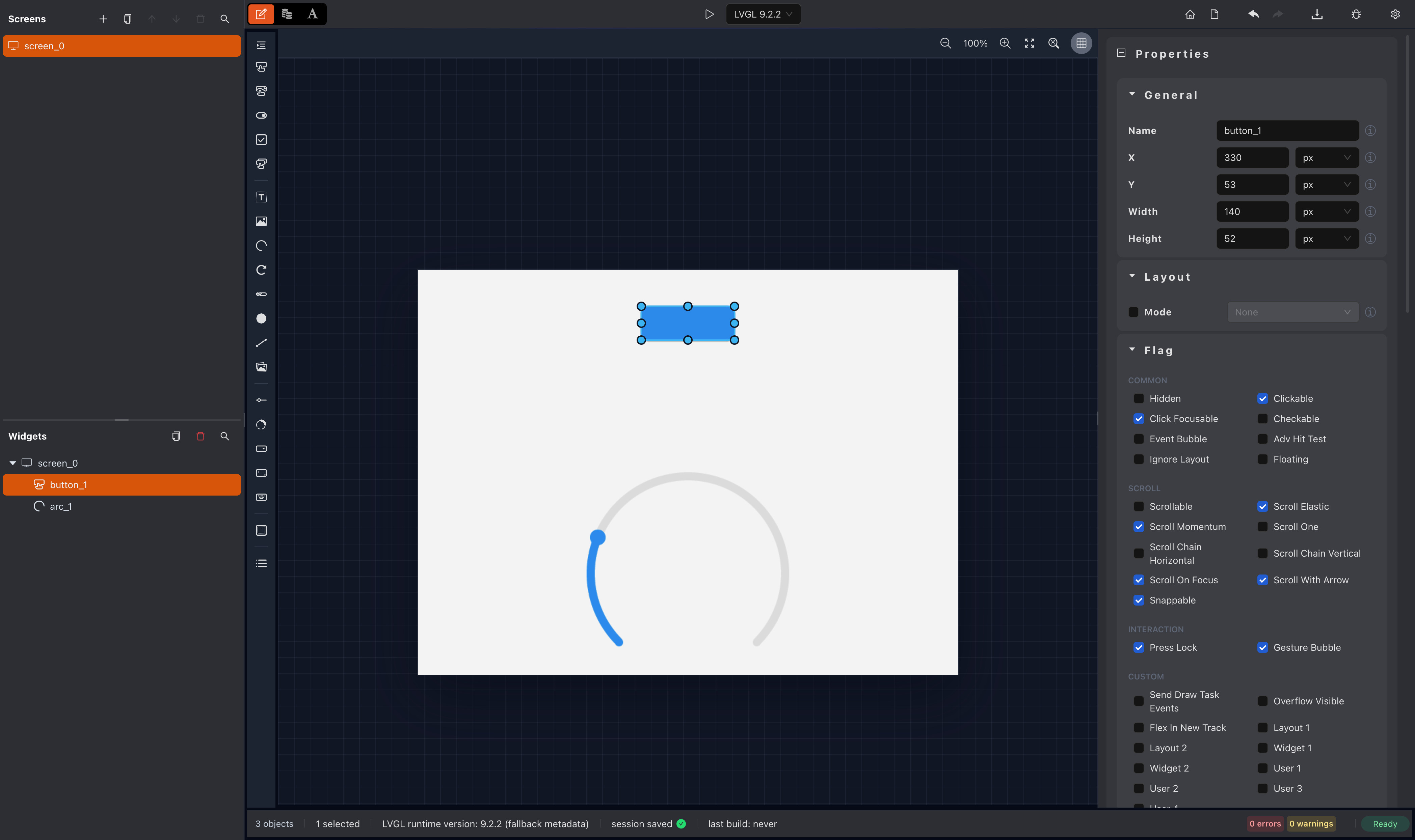Image resolution: width=1415 pixels, height=840 pixels.
Task: Go to home via house icon
Action: click(x=1190, y=14)
